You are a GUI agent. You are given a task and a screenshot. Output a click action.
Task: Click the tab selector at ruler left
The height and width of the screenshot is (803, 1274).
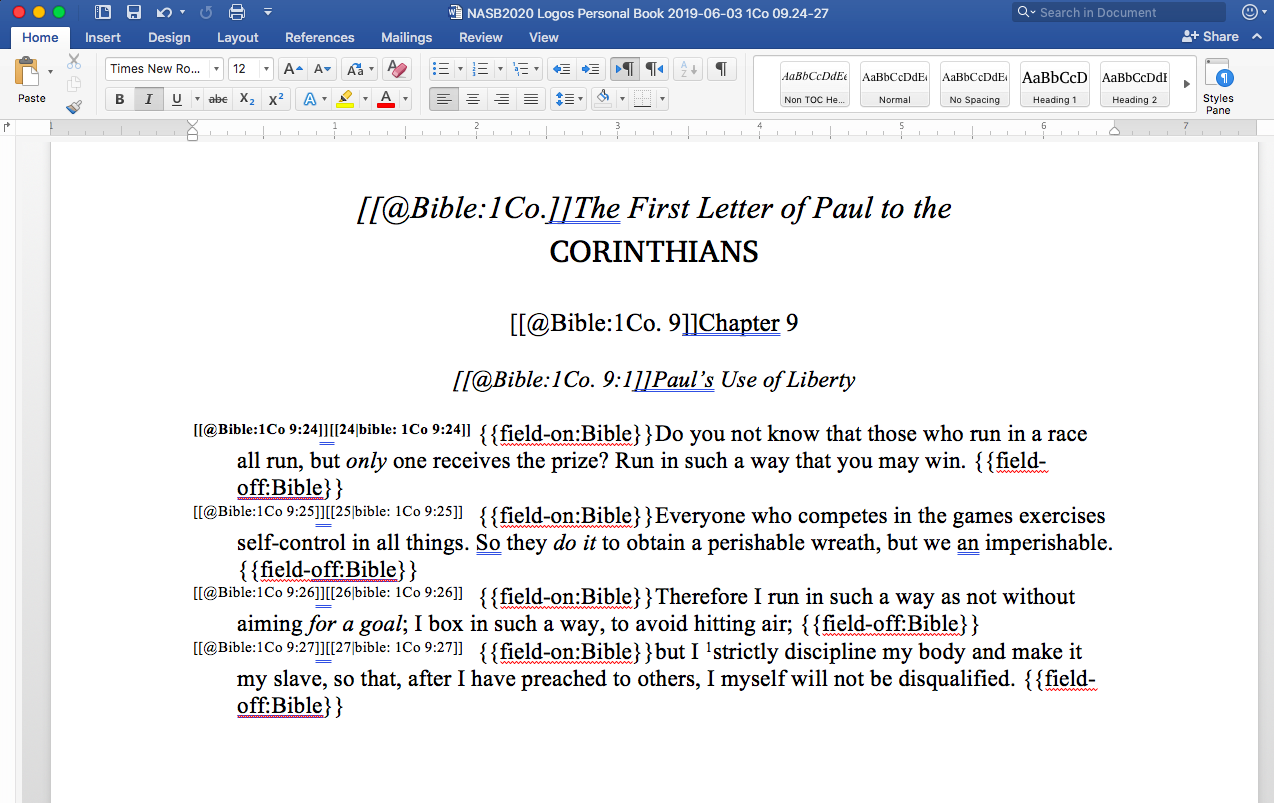(x=8, y=127)
